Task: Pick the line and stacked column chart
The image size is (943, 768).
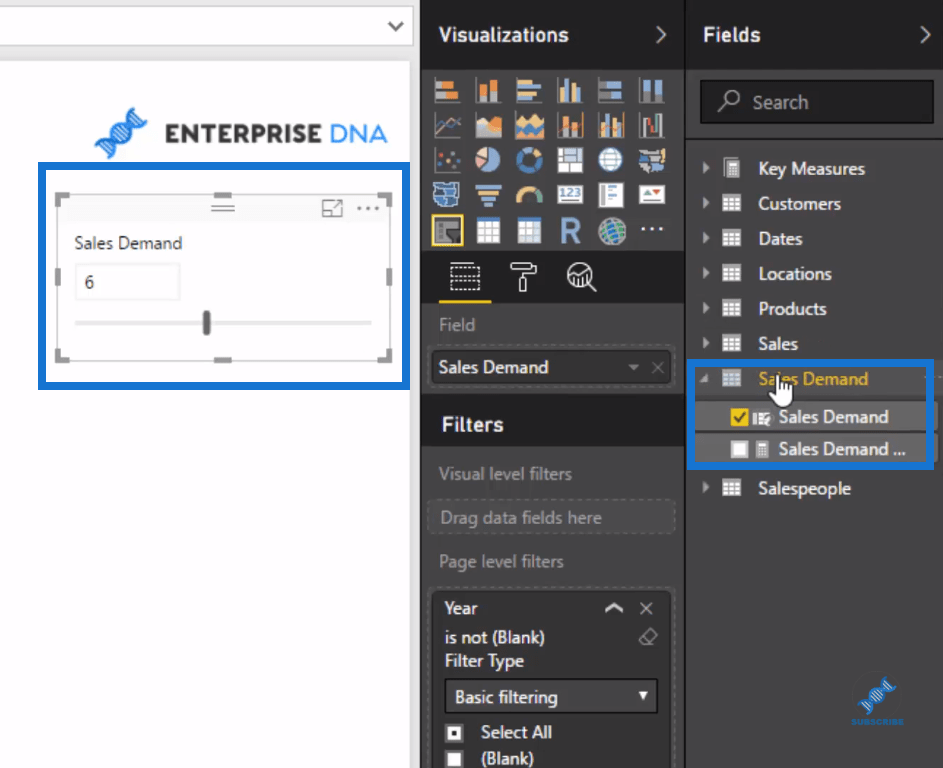Action: 570,126
